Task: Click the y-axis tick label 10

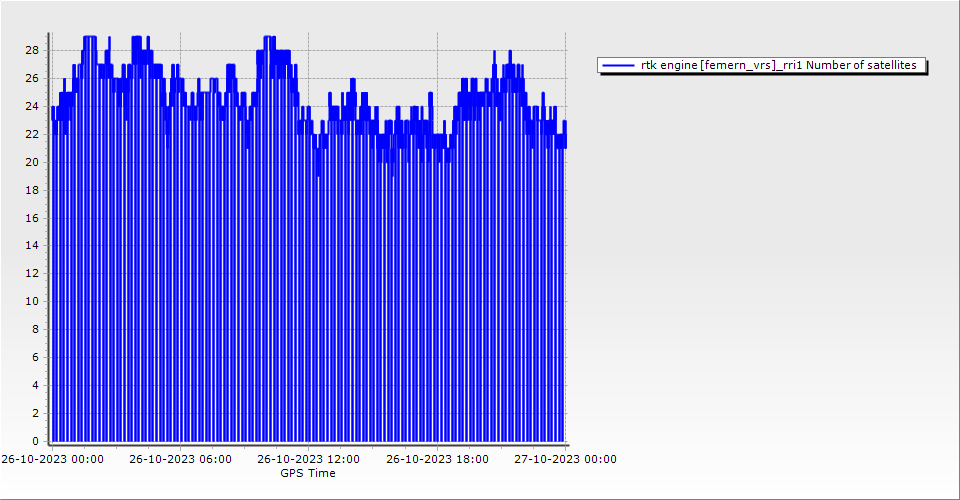Action: pyautogui.click(x=32, y=301)
